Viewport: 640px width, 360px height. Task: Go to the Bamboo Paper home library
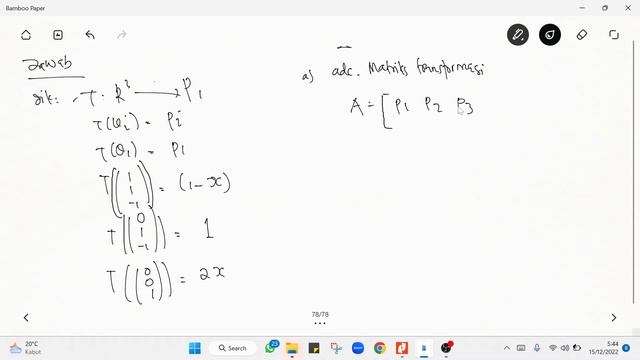(x=26, y=35)
